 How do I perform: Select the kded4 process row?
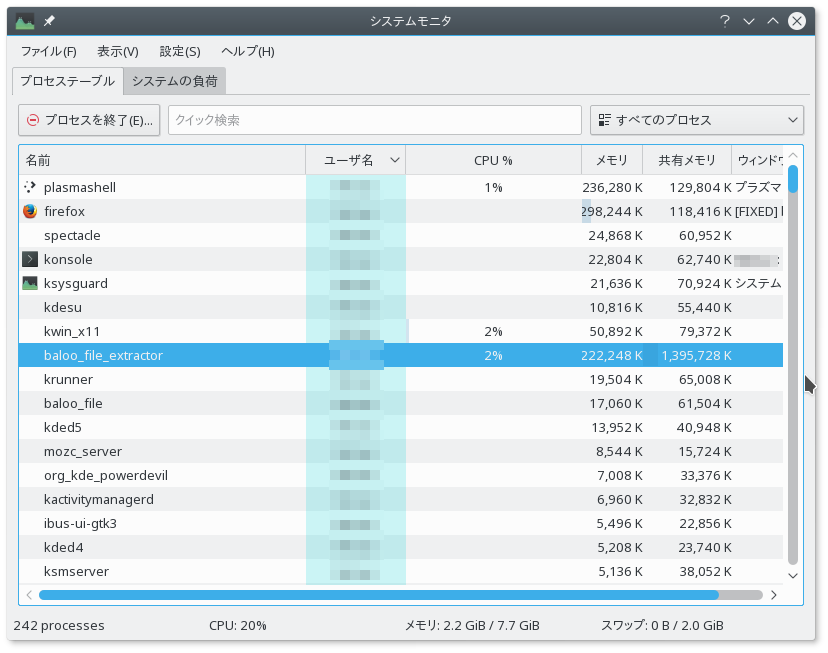401,547
